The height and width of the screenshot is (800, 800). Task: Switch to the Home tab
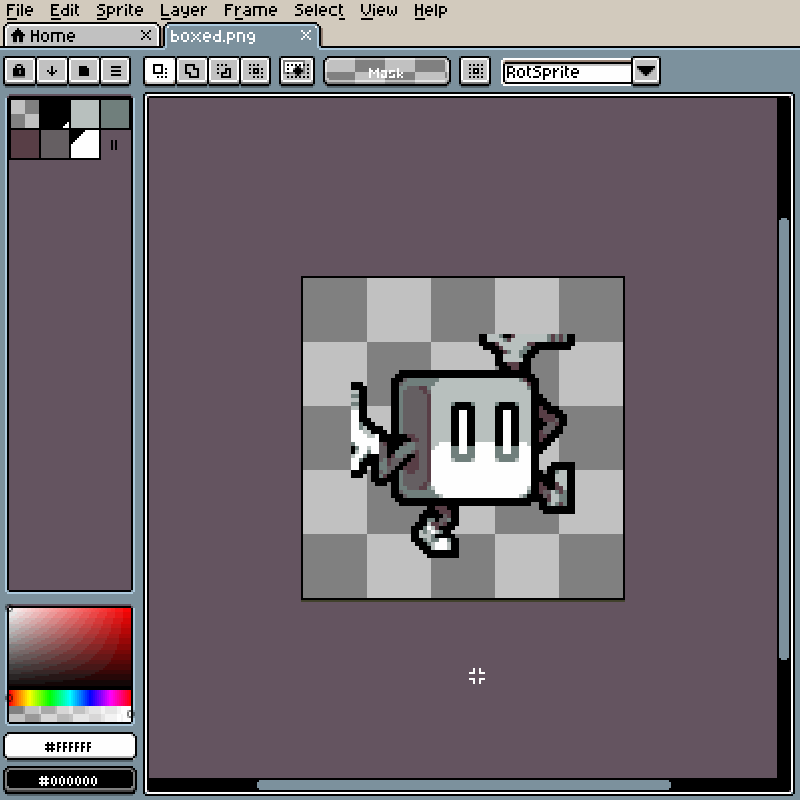pos(70,36)
